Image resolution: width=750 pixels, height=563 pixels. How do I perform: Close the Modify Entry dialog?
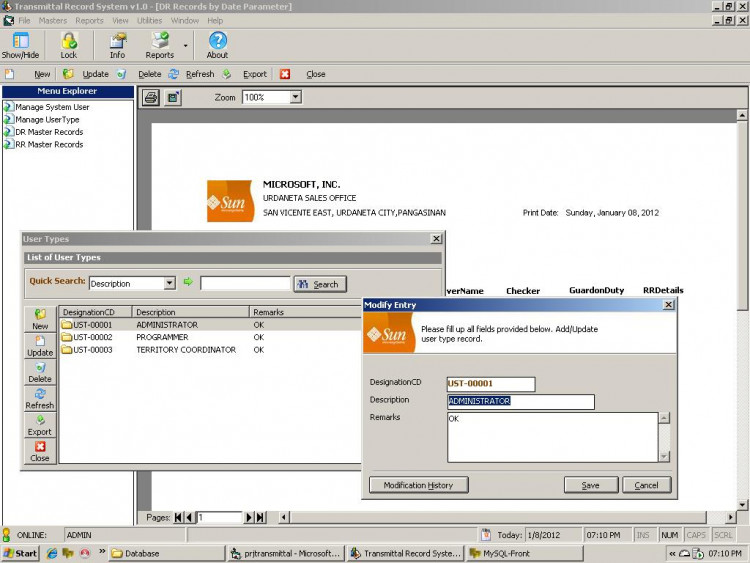click(x=669, y=305)
